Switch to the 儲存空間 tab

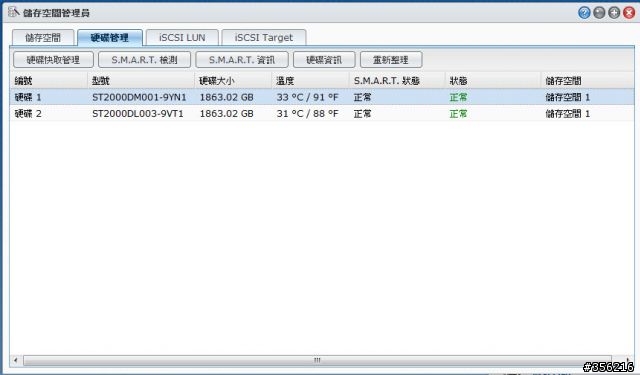click(43, 38)
